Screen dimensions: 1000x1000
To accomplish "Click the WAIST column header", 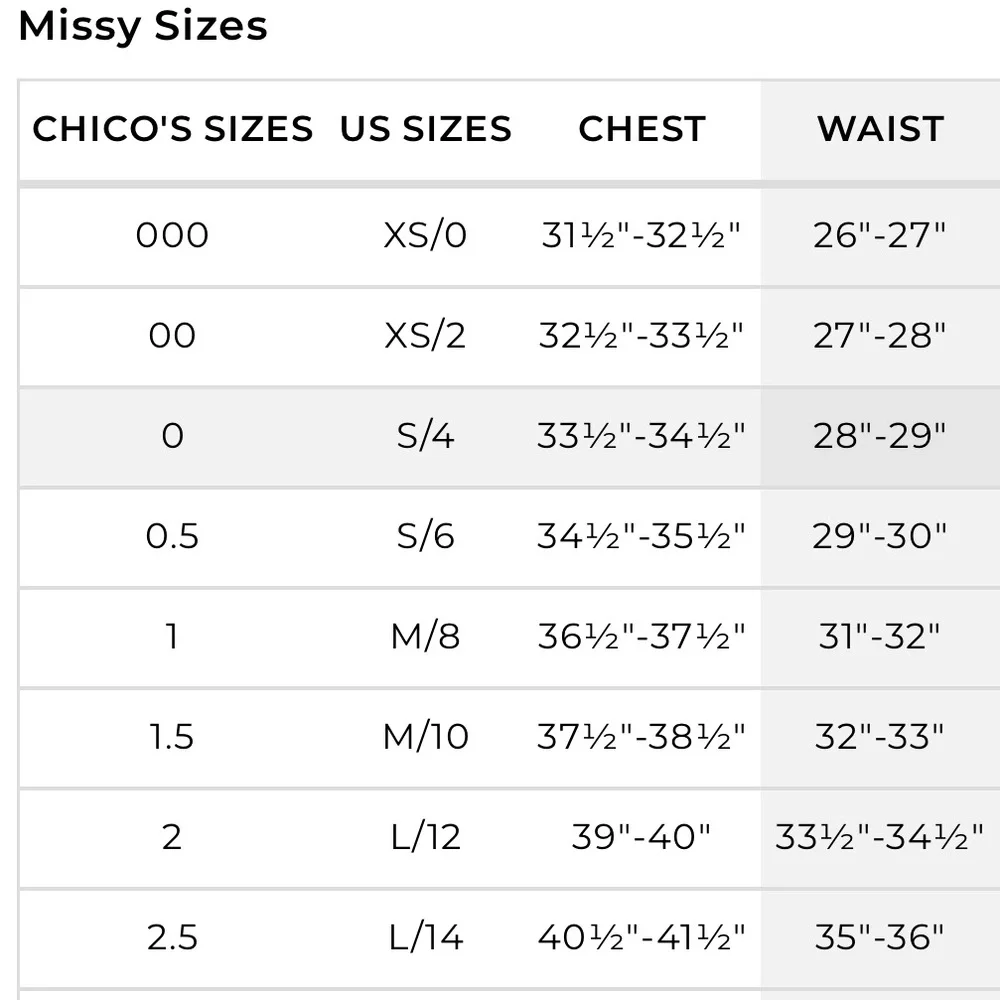I will [880, 129].
